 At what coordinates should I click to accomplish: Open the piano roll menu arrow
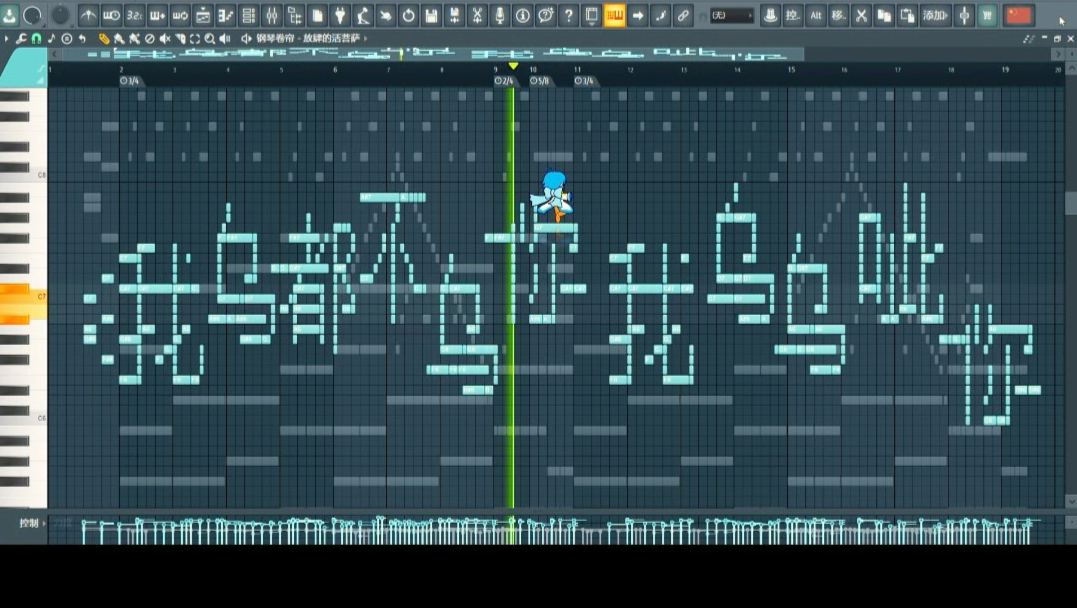pyautogui.click(x=7, y=38)
